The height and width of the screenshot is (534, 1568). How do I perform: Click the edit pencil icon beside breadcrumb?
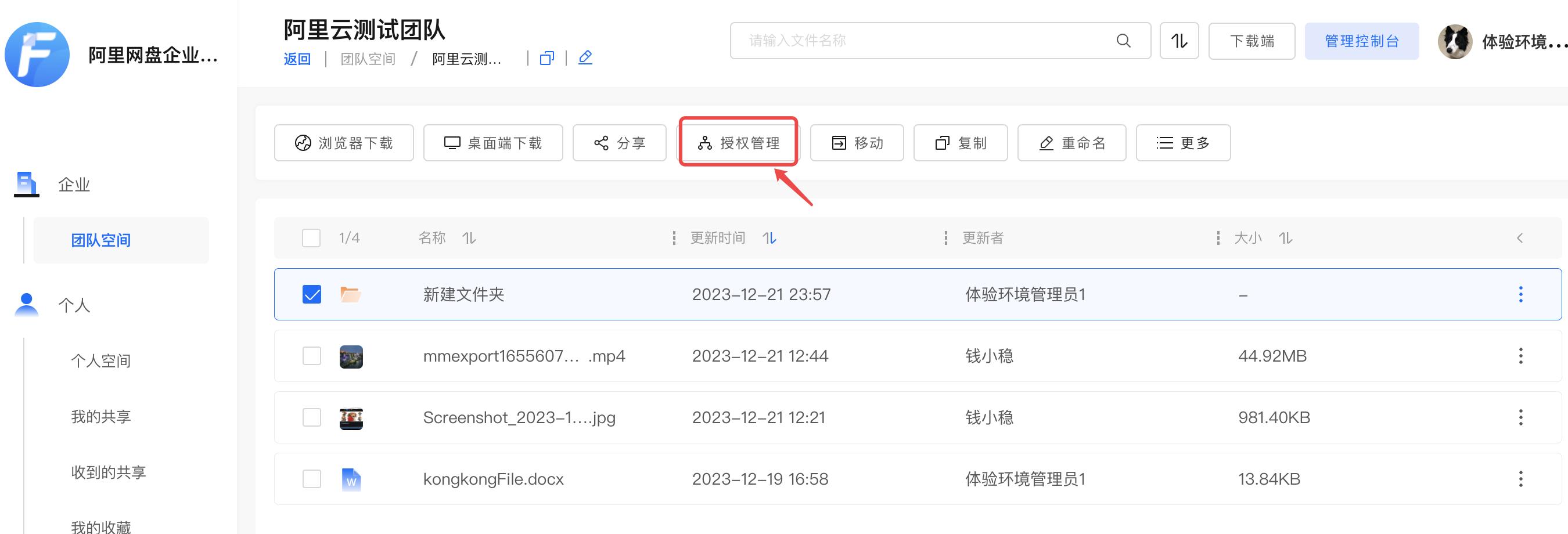coord(585,58)
